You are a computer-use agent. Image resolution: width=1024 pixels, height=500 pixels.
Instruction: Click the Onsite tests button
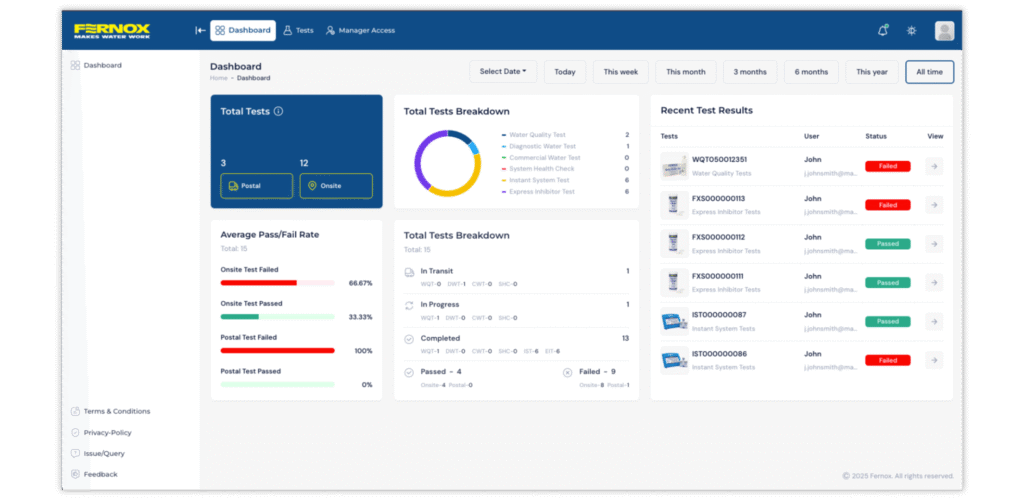(335, 185)
